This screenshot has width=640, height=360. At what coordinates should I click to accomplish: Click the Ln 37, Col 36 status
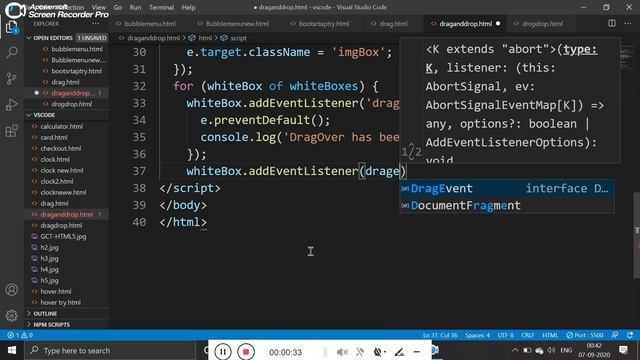pyautogui.click(x=440, y=335)
